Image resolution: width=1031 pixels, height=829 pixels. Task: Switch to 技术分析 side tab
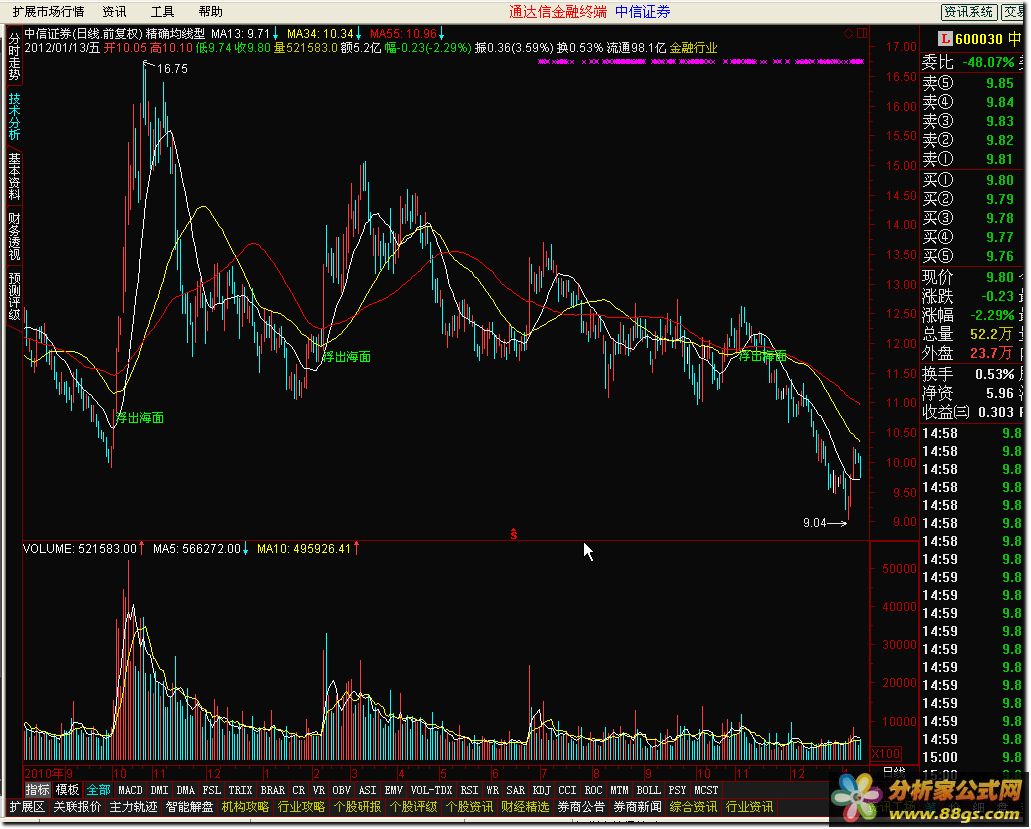click(x=14, y=116)
